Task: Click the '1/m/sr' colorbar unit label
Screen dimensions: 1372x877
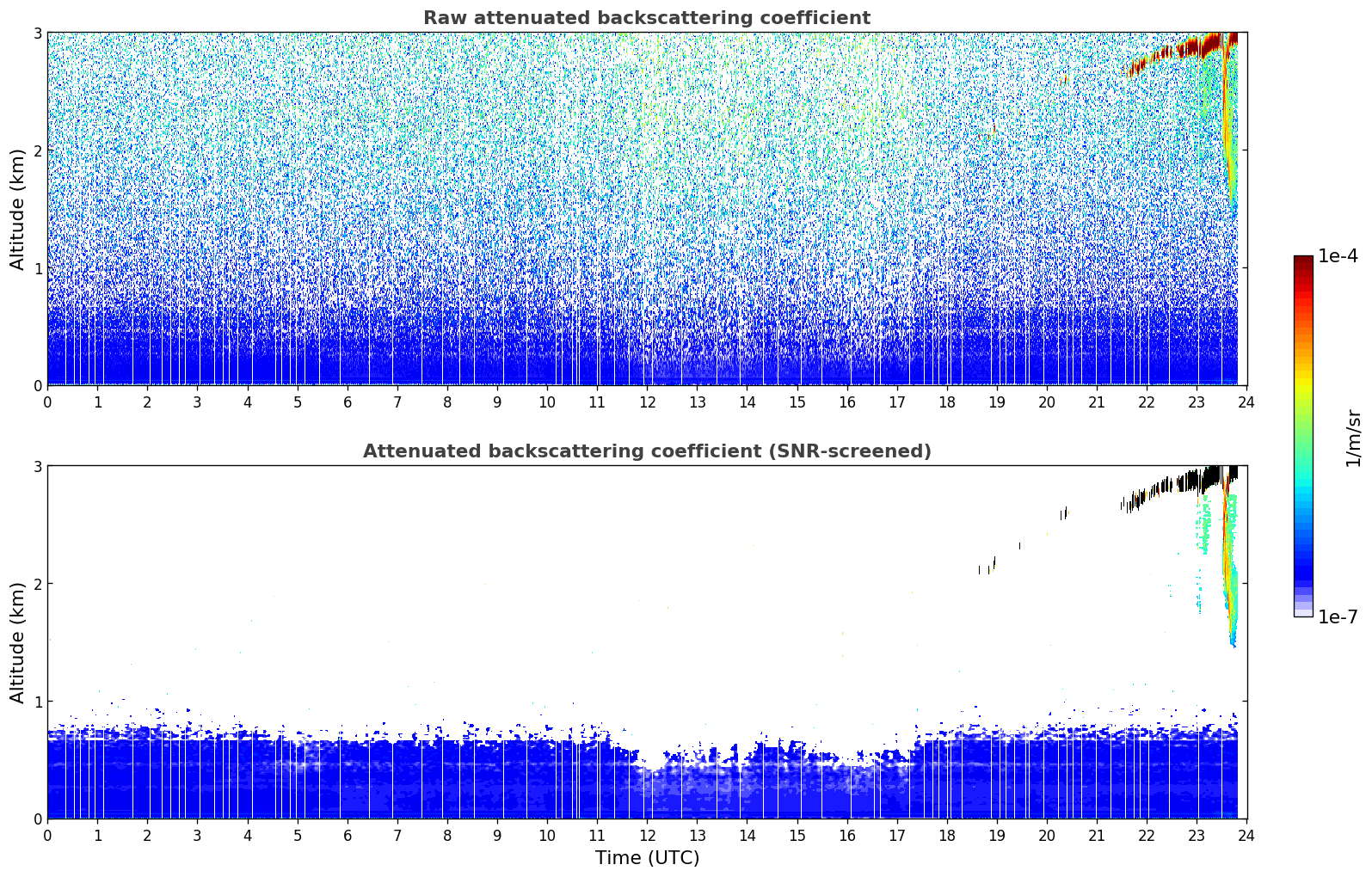Action: point(1353,438)
